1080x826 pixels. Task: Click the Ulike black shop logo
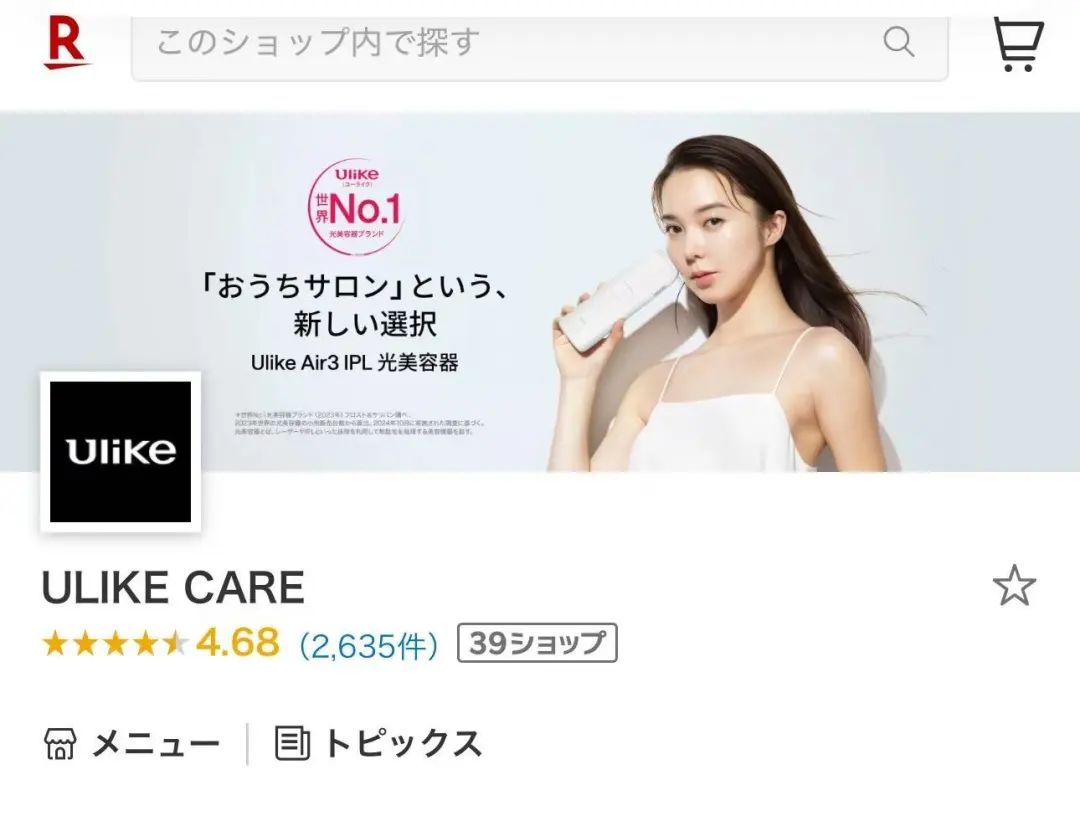[121, 452]
